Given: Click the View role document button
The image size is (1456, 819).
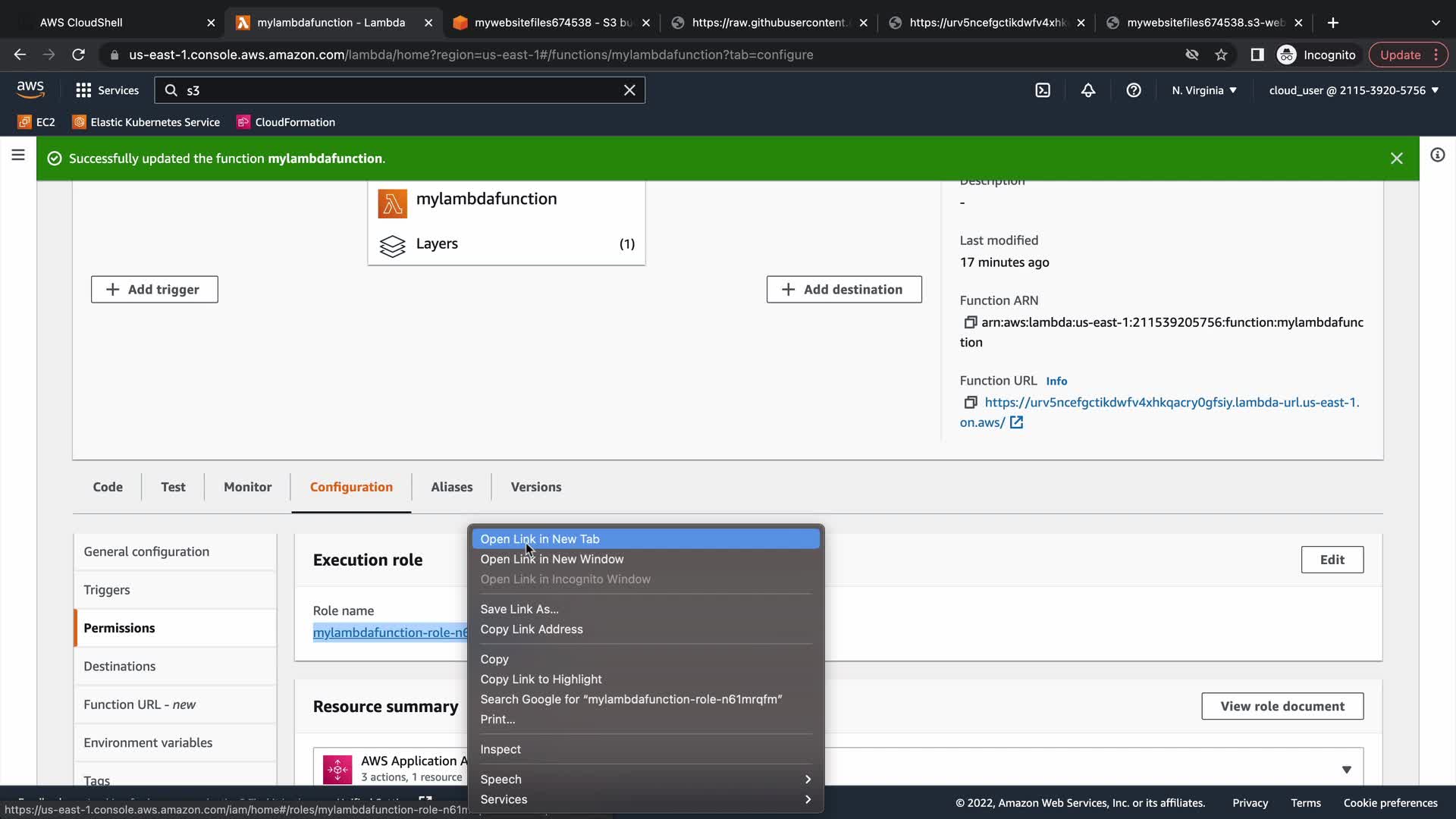Looking at the screenshot, I should 1282,706.
